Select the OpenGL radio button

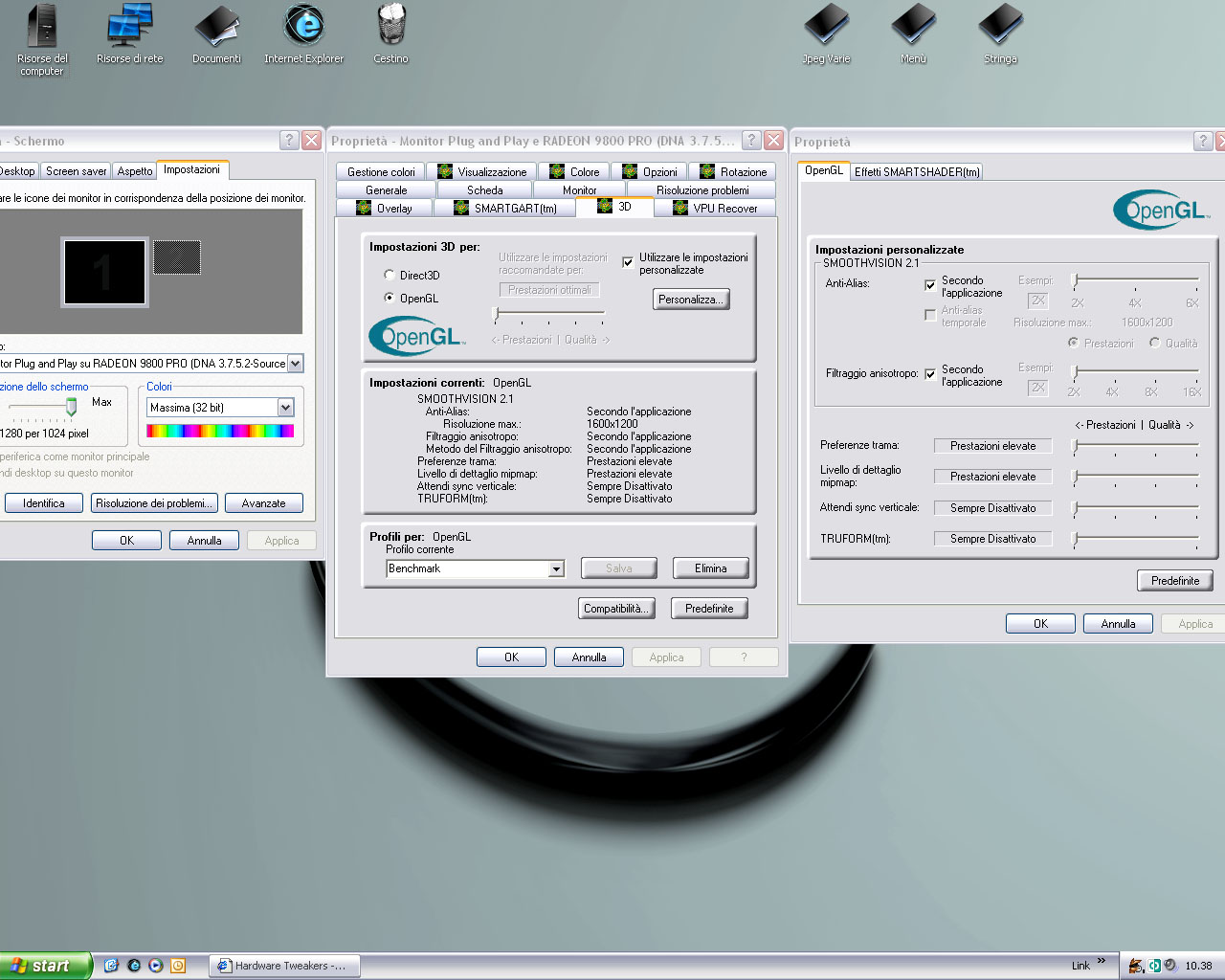point(390,298)
